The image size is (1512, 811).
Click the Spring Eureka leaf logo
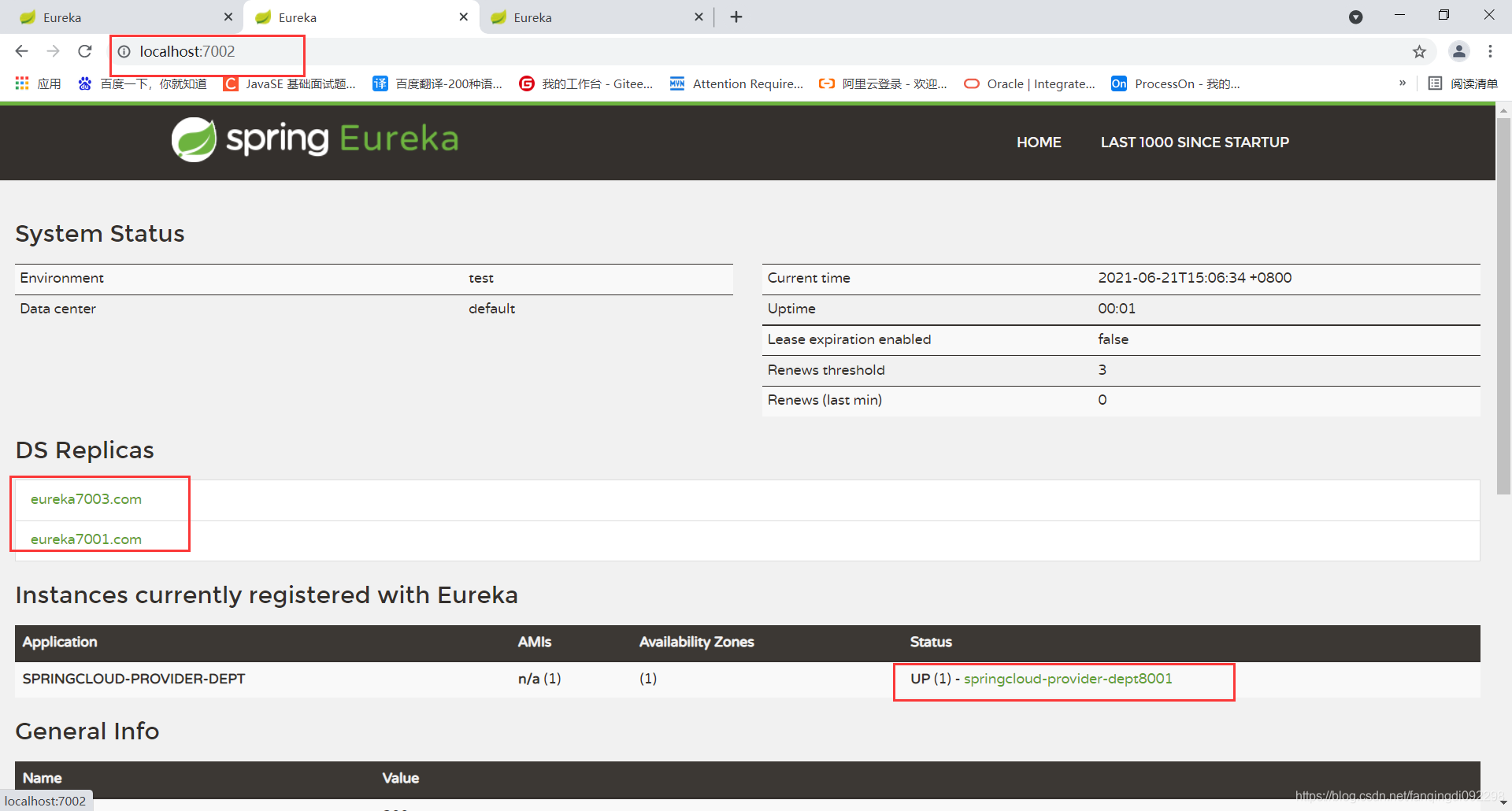tap(194, 139)
